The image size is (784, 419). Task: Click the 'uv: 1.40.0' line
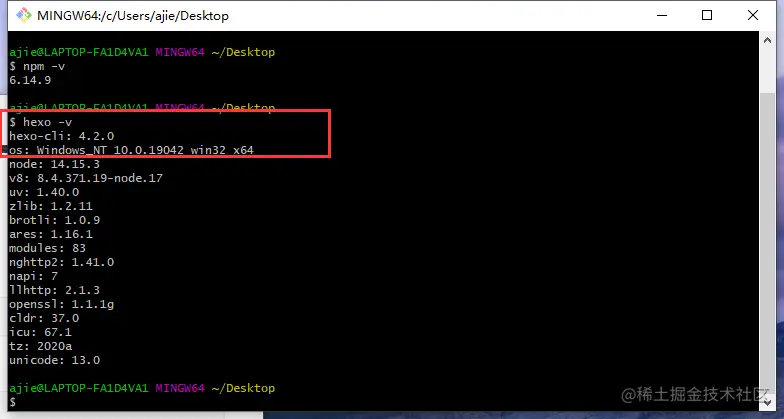44,192
